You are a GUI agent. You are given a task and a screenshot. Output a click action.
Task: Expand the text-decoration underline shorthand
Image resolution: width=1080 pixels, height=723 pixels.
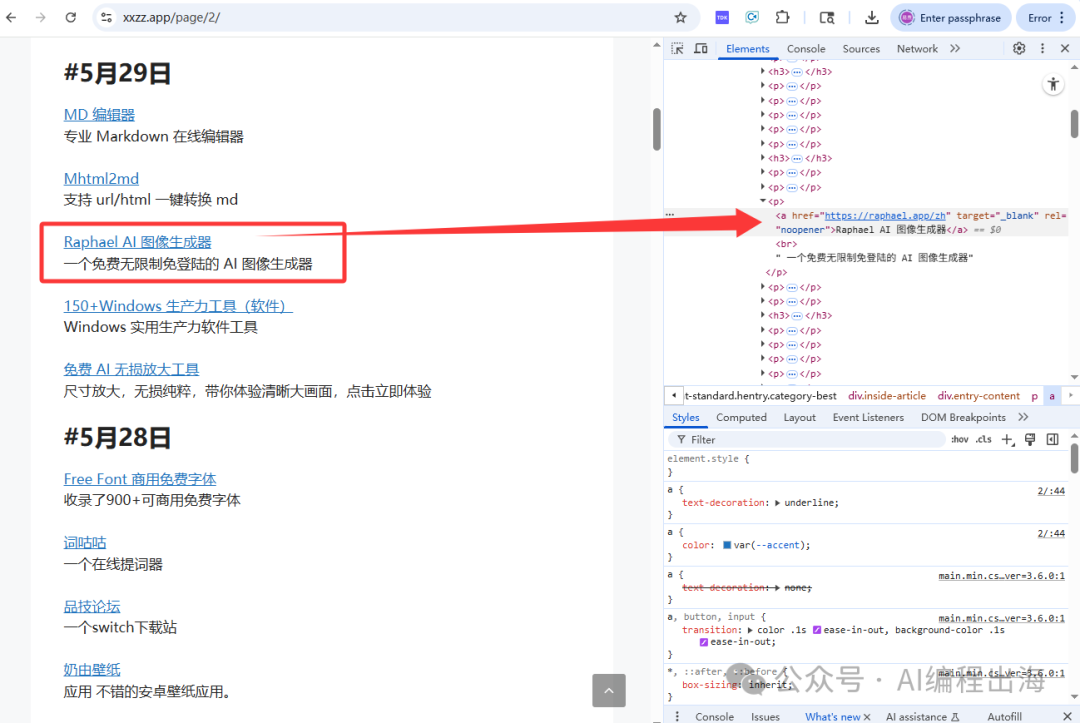778,503
